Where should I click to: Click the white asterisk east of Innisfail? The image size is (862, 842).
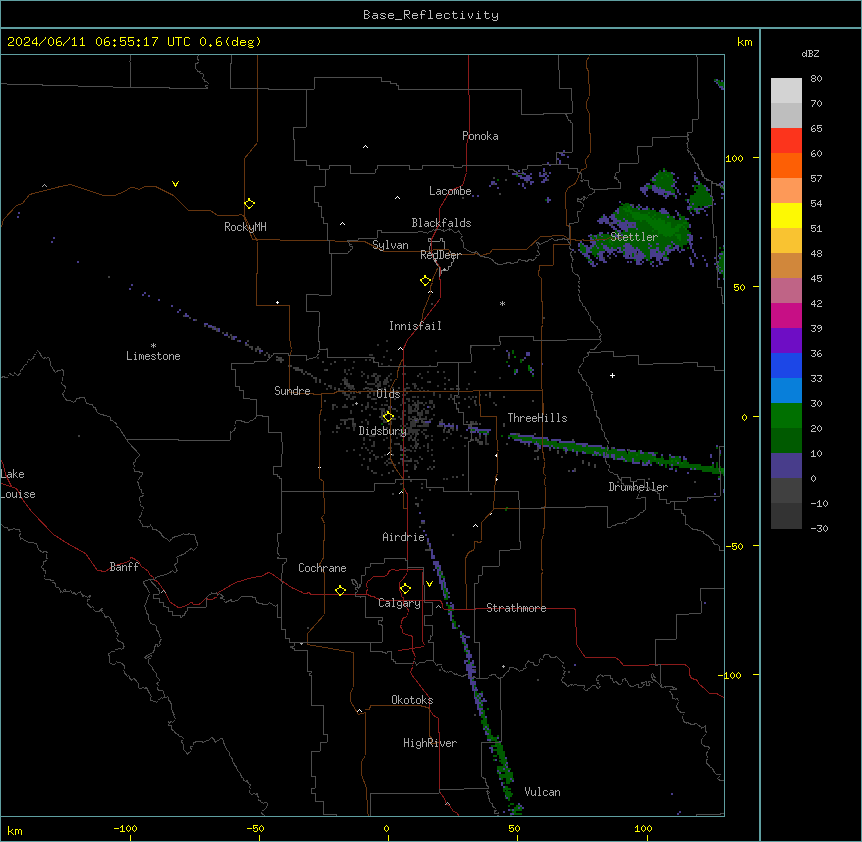[502, 303]
